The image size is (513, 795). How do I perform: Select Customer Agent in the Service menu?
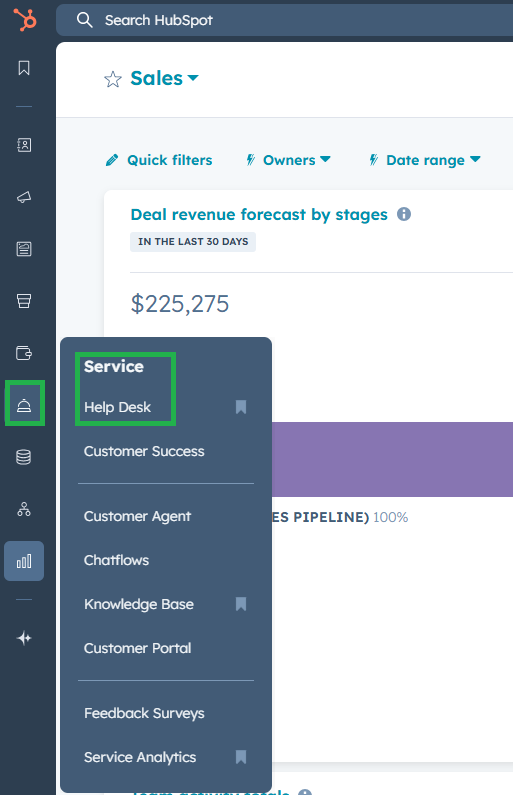pyautogui.click(x=137, y=516)
